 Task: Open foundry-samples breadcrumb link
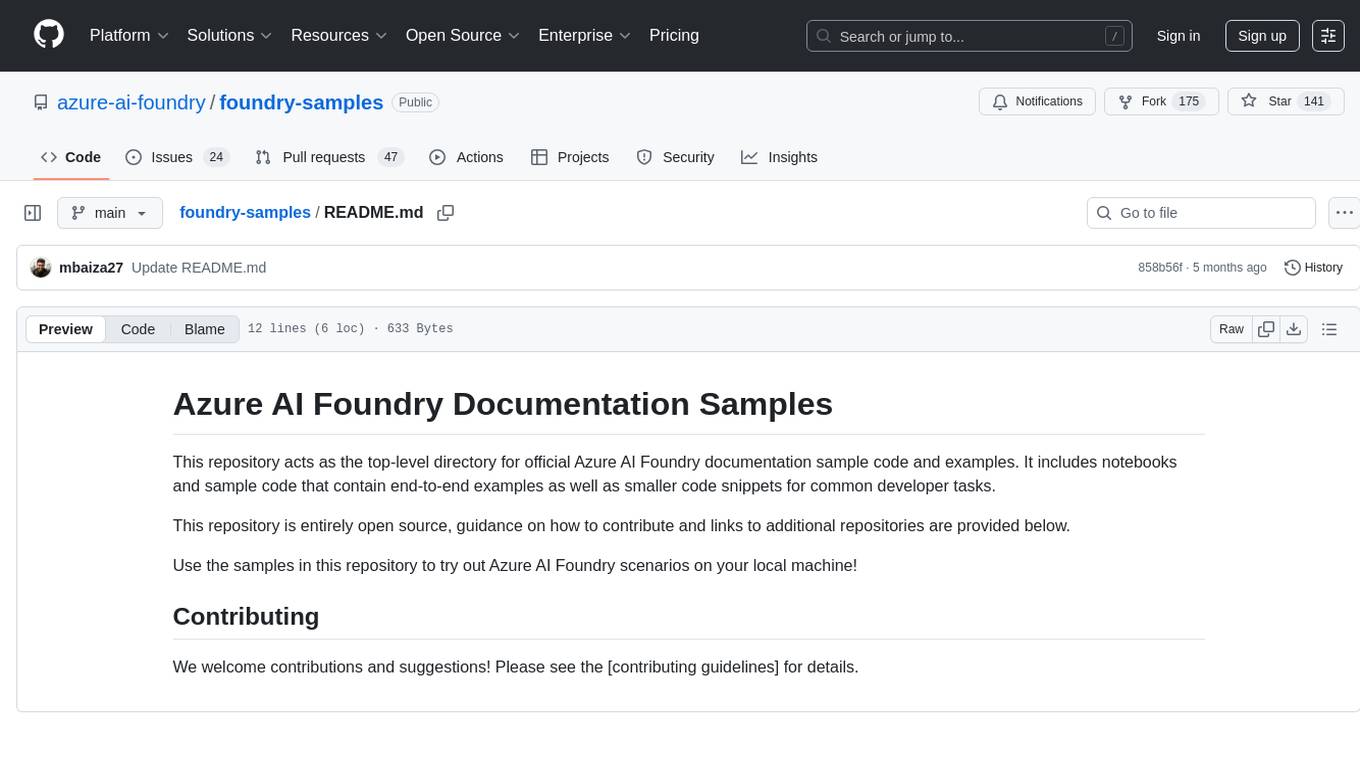[x=245, y=213]
